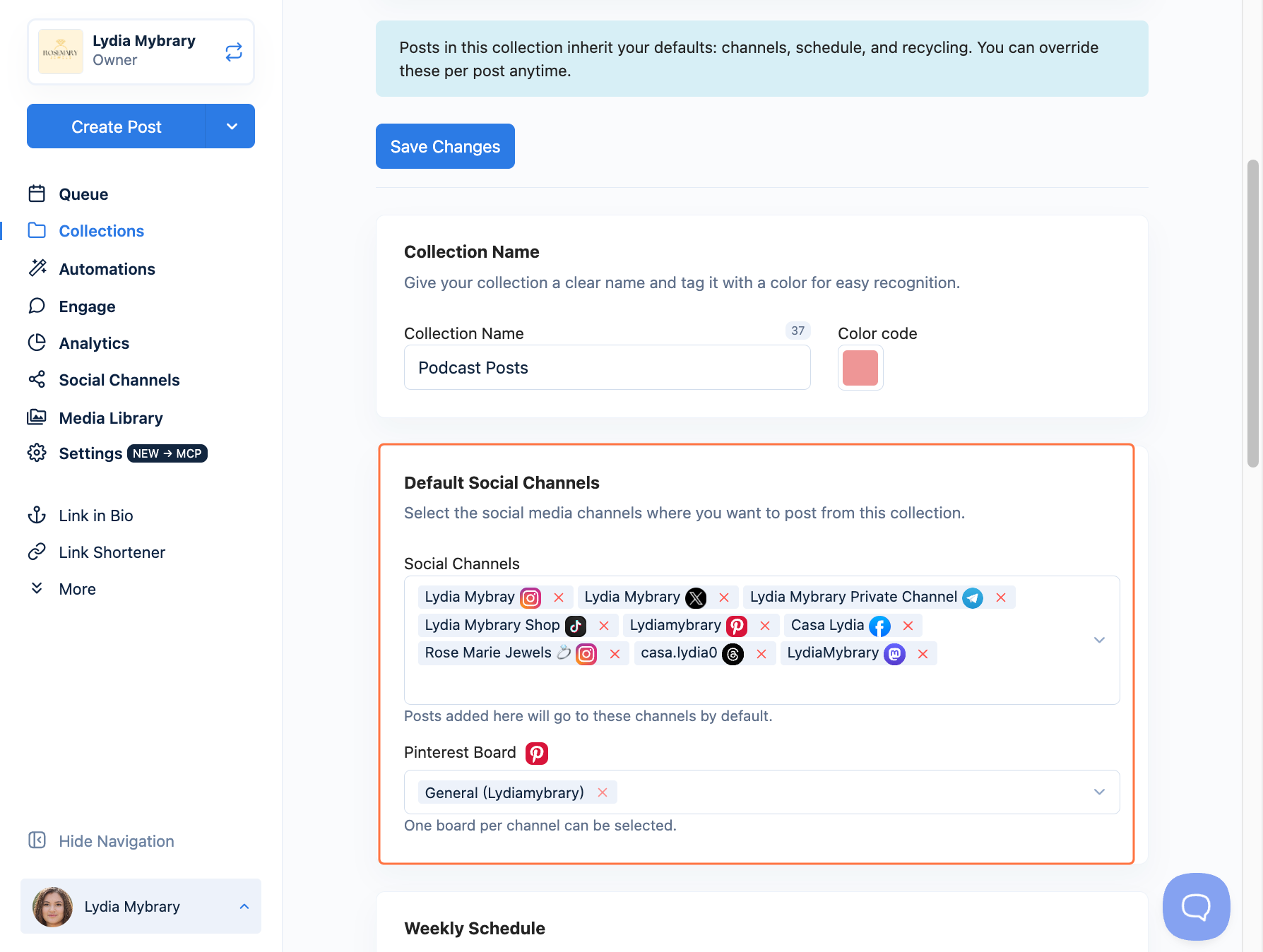The image size is (1263, 952).
Task: Open the pink color code swatch
Action: pos(860,367)
